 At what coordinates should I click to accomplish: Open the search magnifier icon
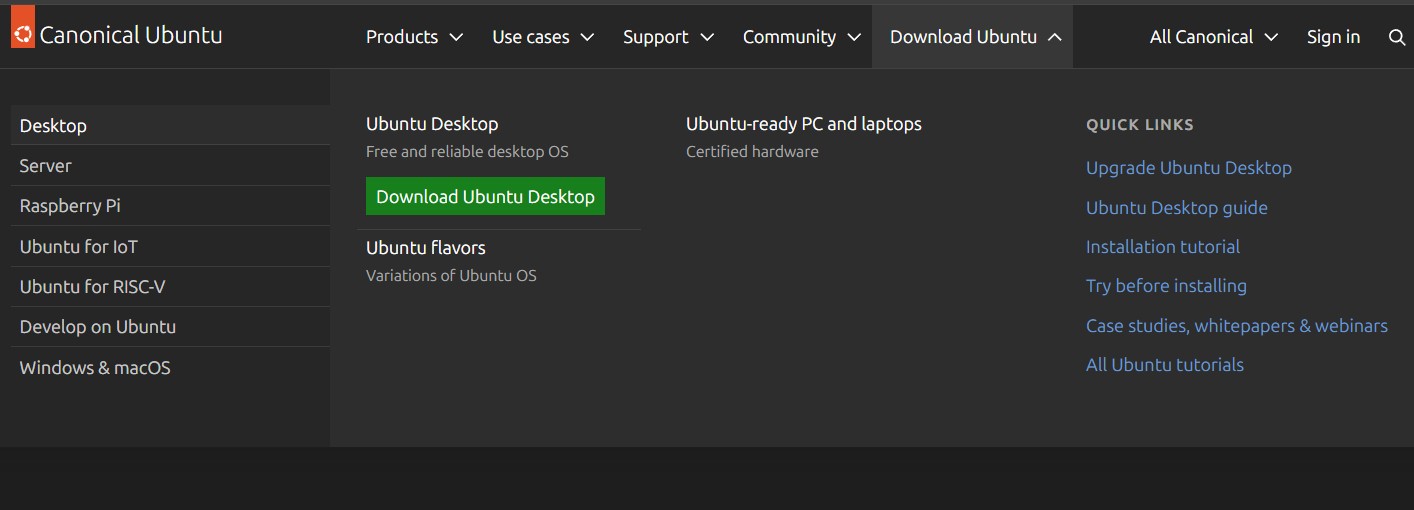[1396, 37]
